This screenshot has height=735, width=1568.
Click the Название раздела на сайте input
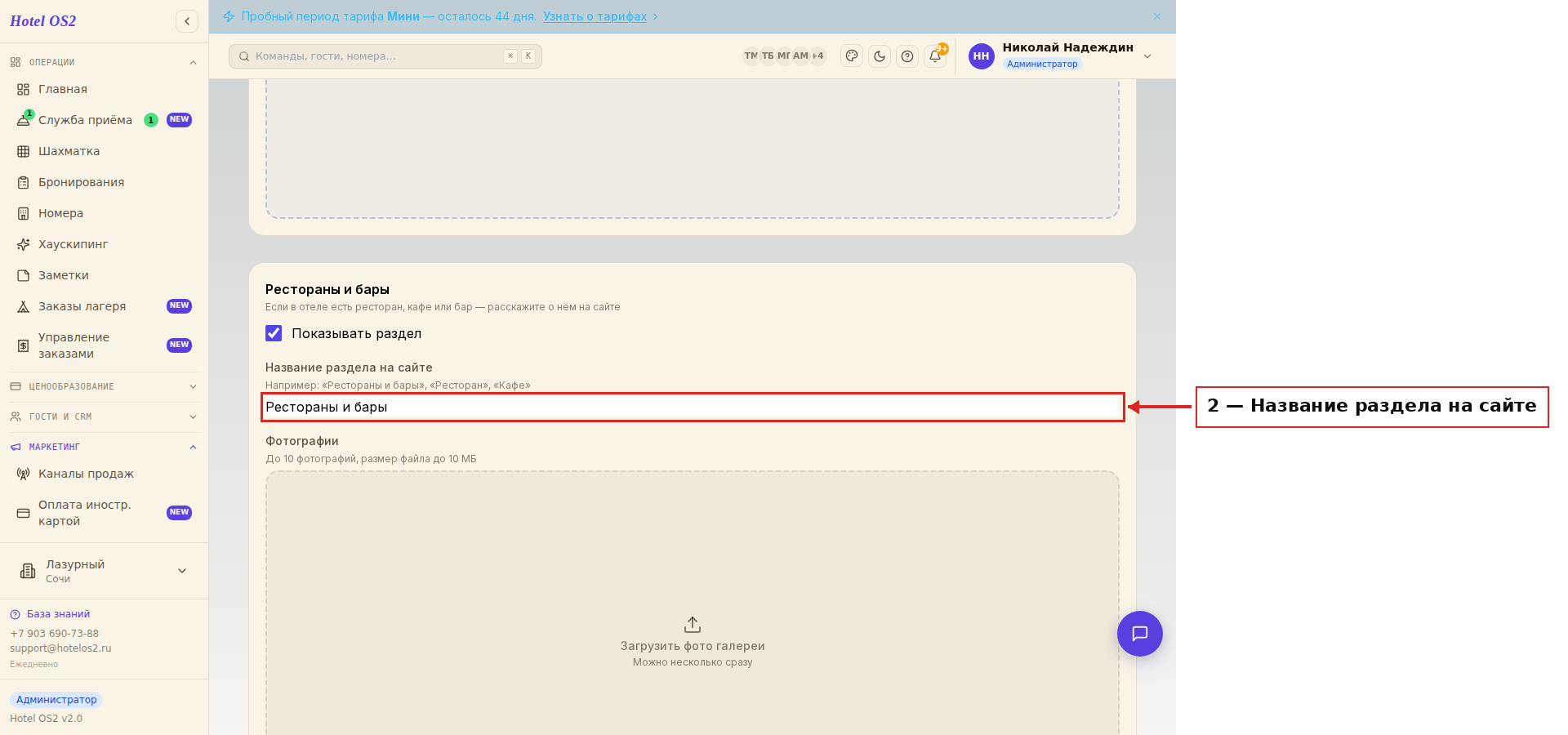pyautogui.click(x=693, y=407)
